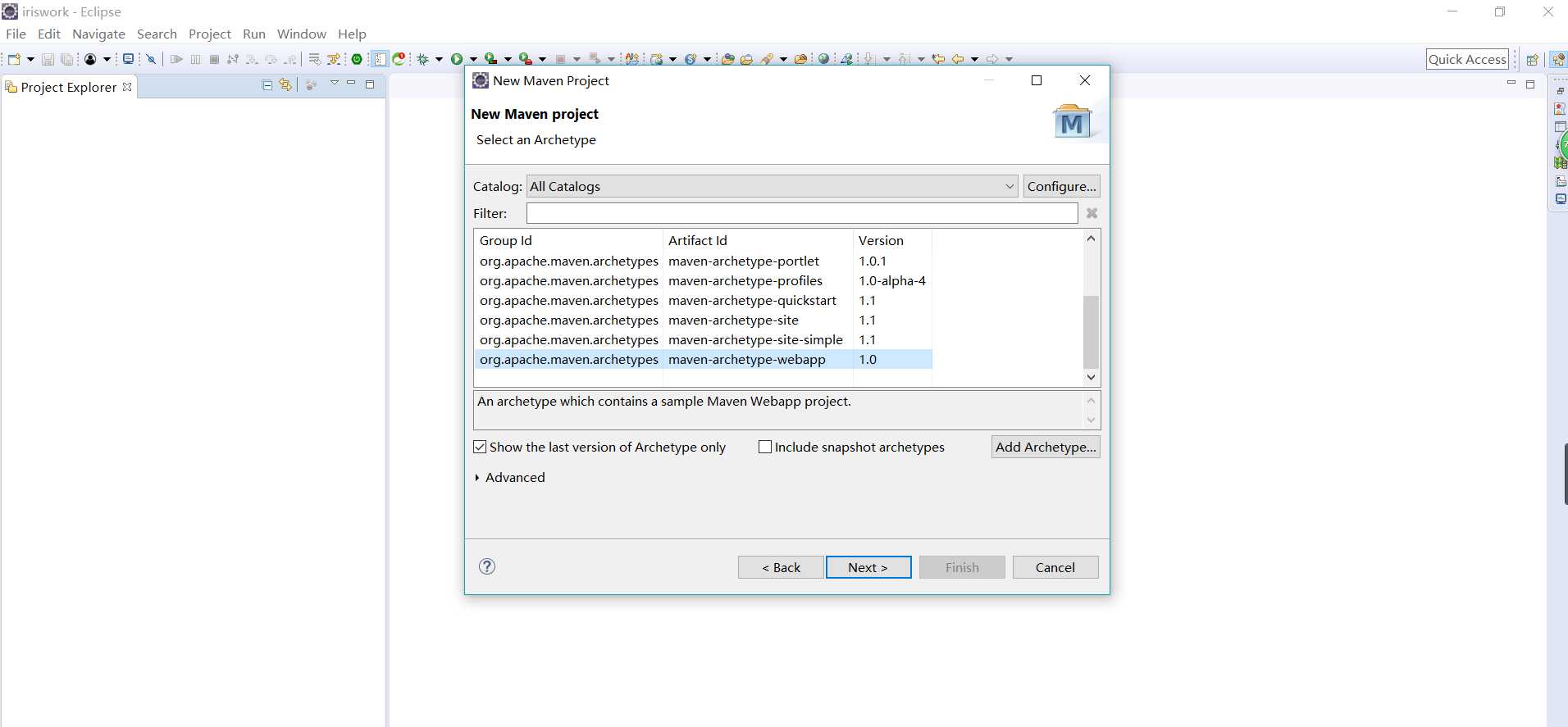Click Collapse All icon in Project Explorer
The width and height of the screenshot is (1568, 727).
point(267,84)
